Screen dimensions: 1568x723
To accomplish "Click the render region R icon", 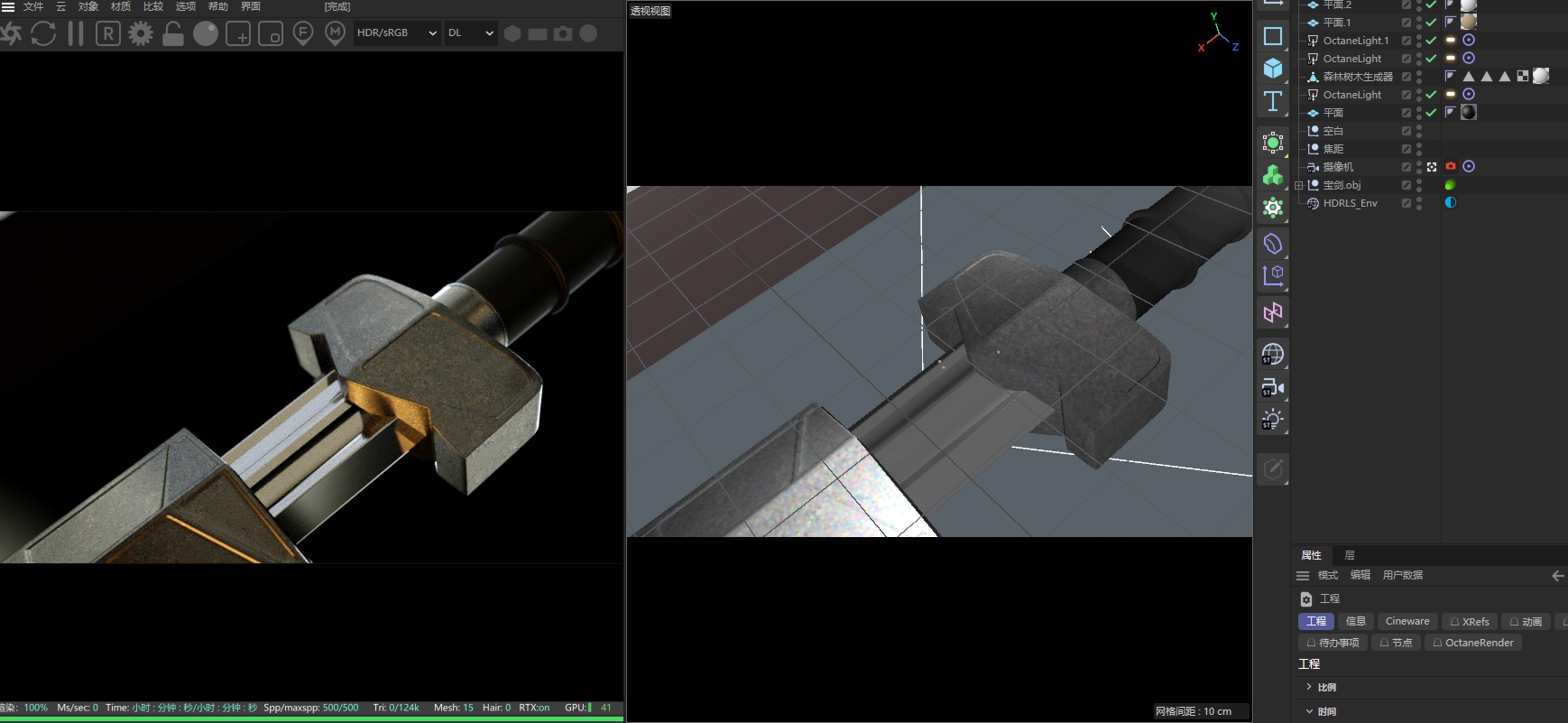I will click(108, 33).
